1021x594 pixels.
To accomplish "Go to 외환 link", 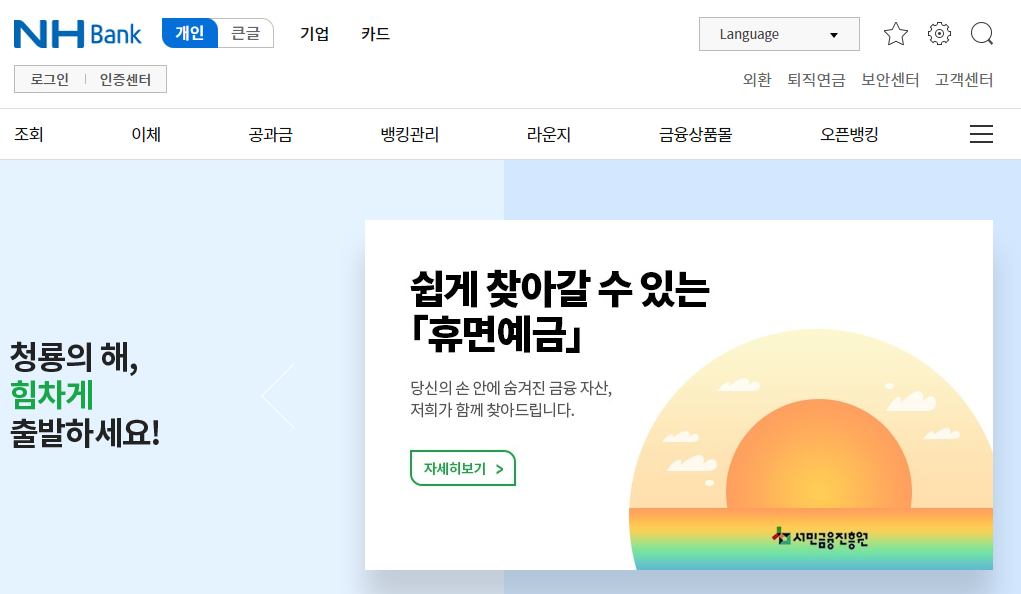I will pos(757,80).
